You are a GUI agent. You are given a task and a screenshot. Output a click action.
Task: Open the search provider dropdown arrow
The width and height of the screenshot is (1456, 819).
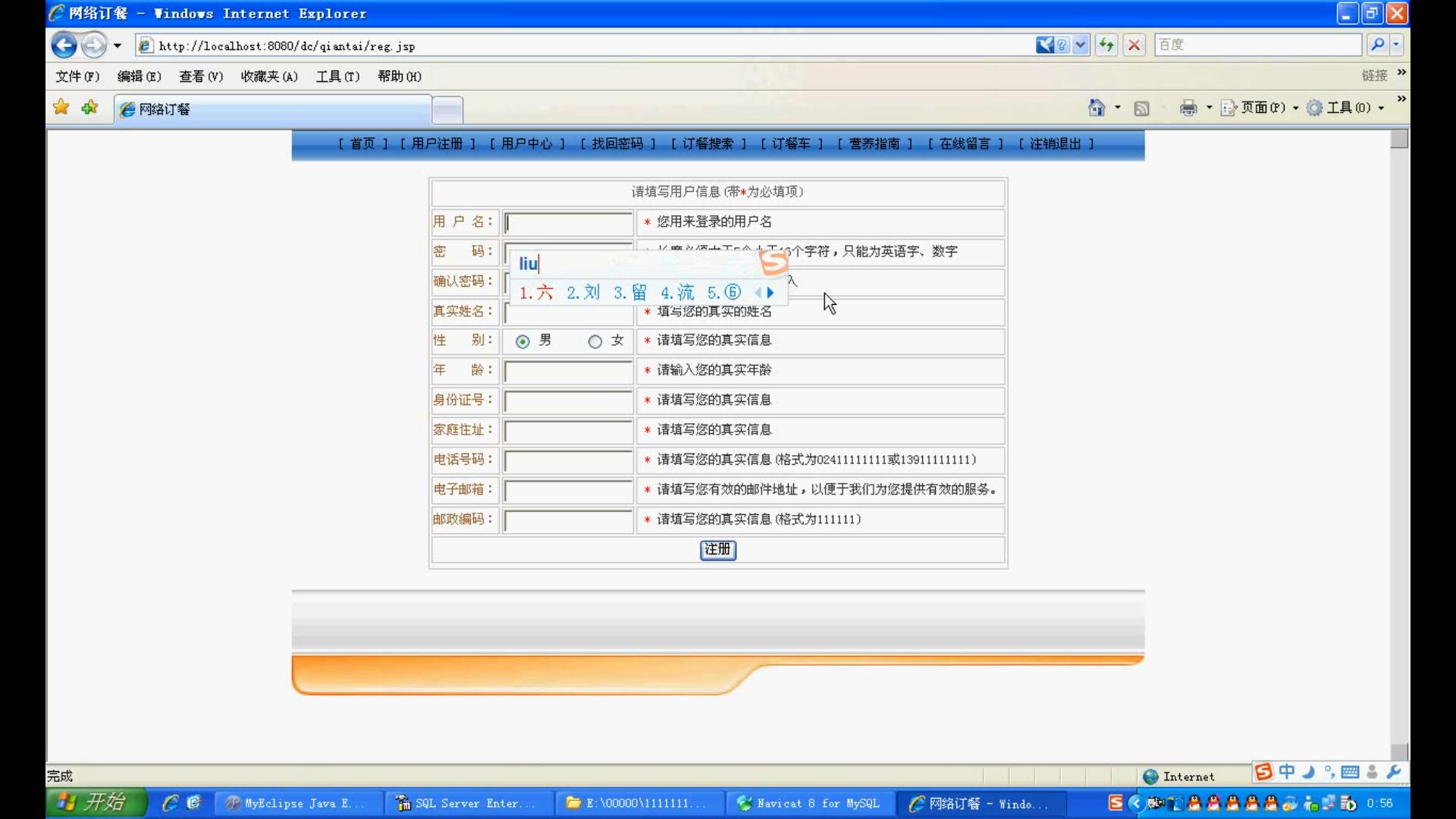coord(1396,45)
